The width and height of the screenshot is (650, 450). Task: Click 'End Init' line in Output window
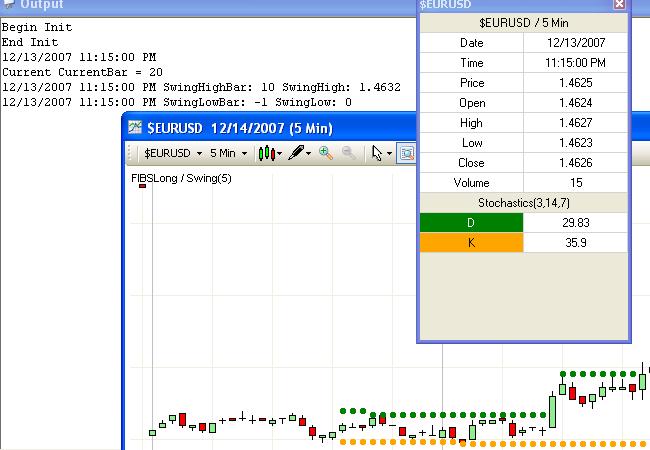click(30, 42)
